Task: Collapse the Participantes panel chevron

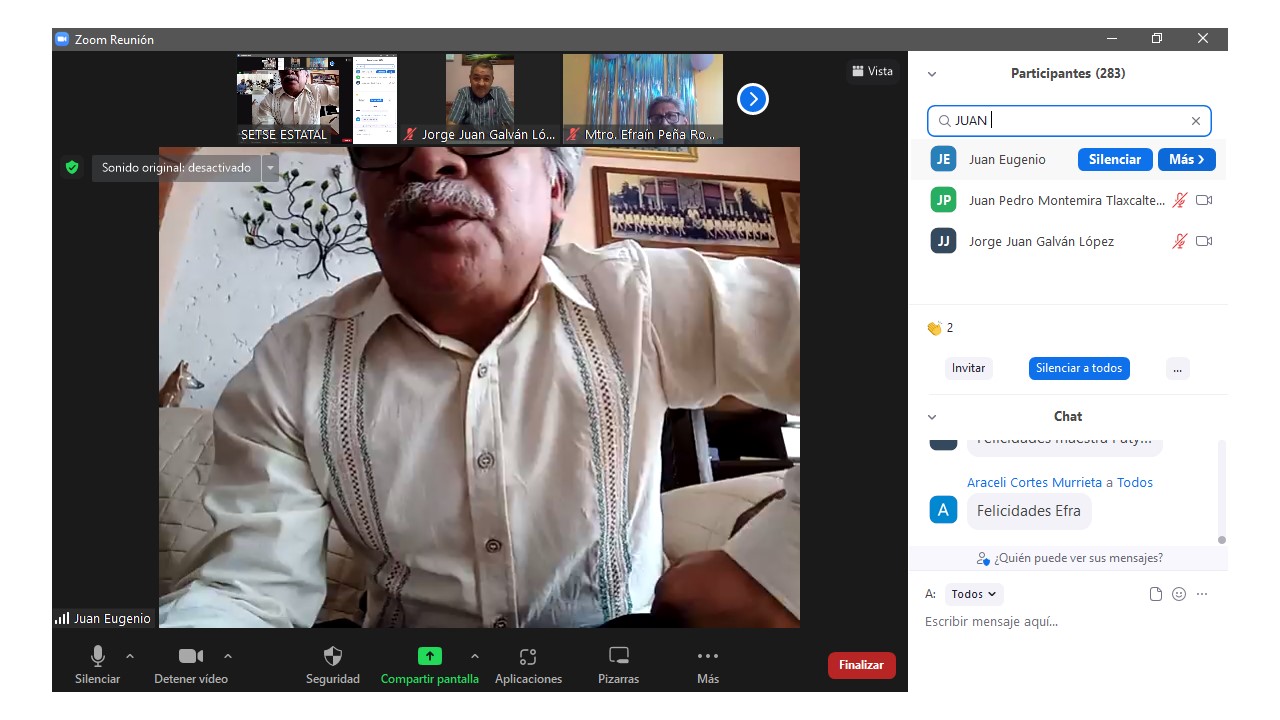Action: (x=932, y=74)
